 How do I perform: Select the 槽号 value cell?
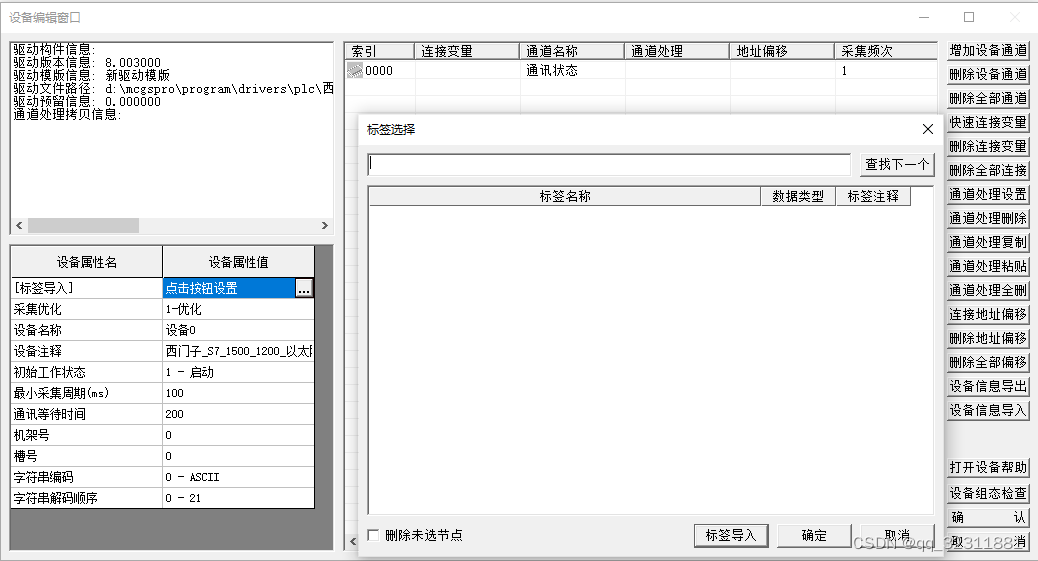(238, 456)
